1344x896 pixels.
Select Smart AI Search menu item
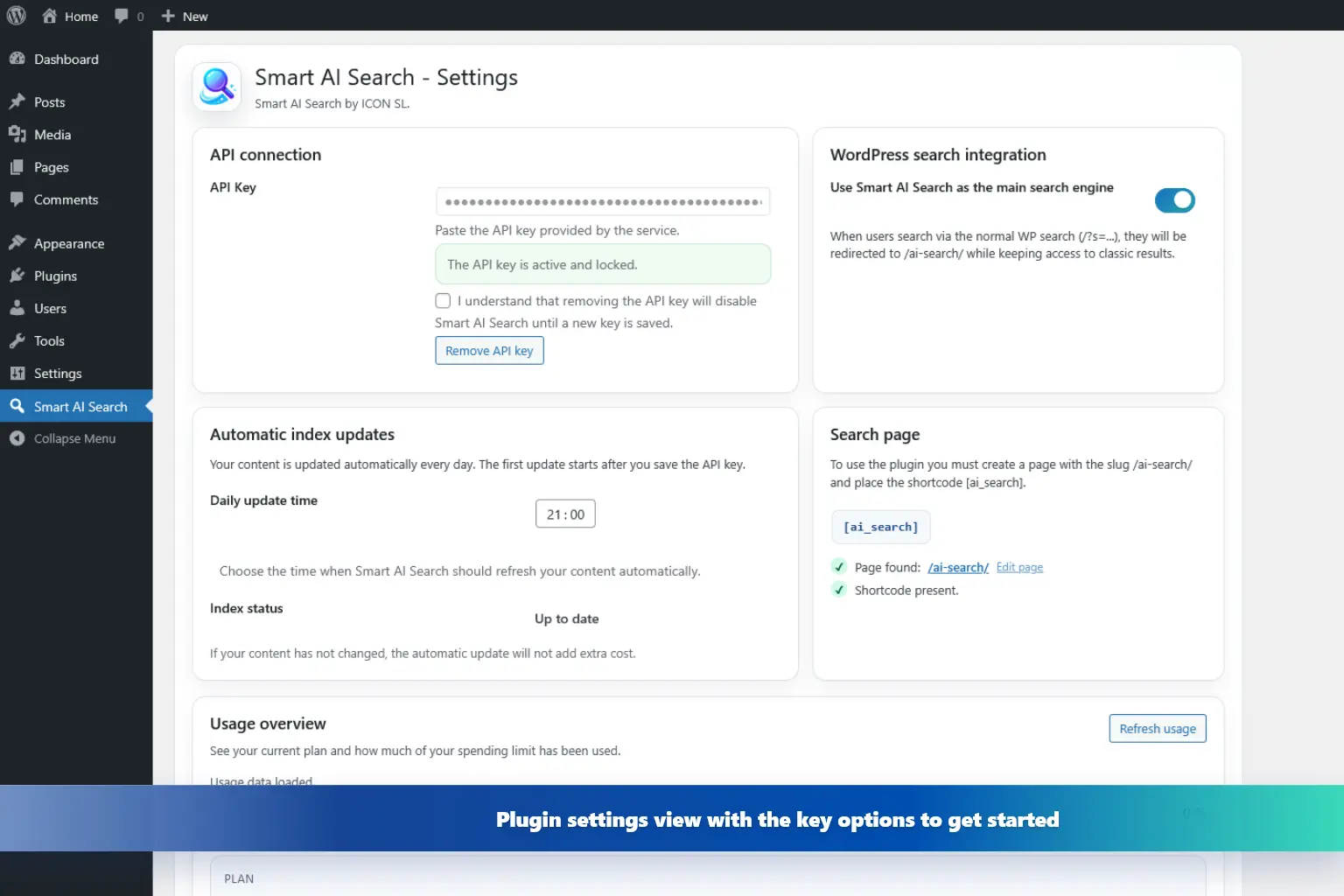pos(76,406)
